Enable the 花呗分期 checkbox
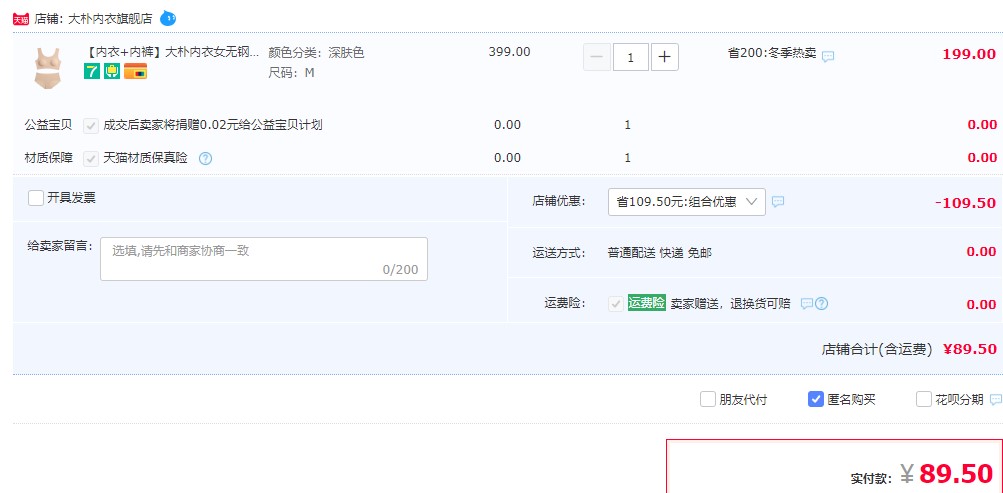 [x=924, y=400]
